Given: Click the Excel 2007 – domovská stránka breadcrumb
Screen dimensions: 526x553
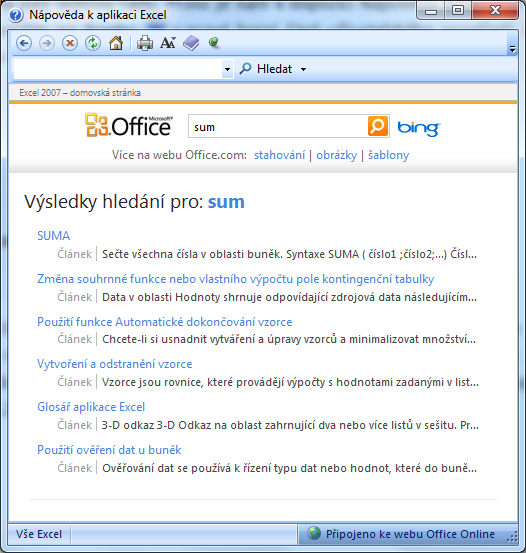Looking at the screenshot, I should tap(80, 93).
